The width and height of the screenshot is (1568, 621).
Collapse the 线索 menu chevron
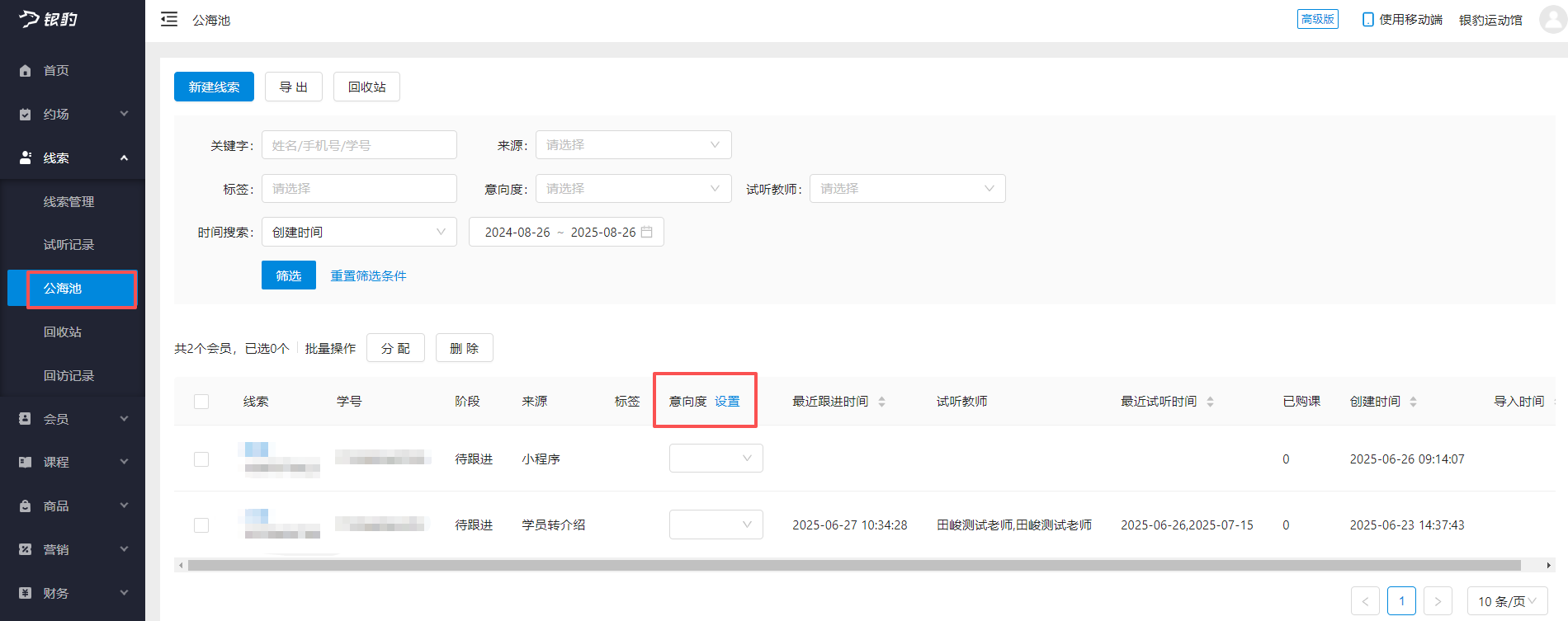(x=124, y=158)
